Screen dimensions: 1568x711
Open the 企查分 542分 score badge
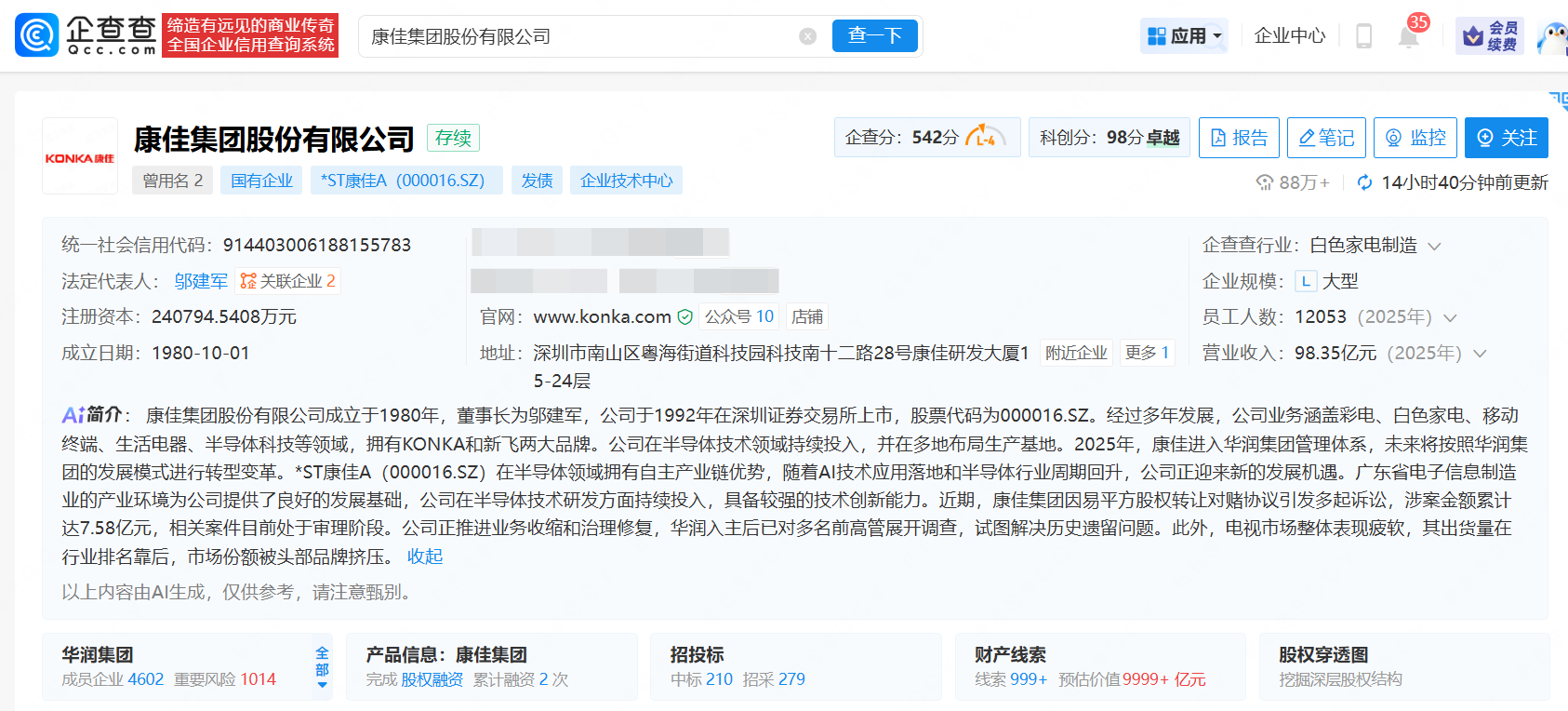(927, 138)
